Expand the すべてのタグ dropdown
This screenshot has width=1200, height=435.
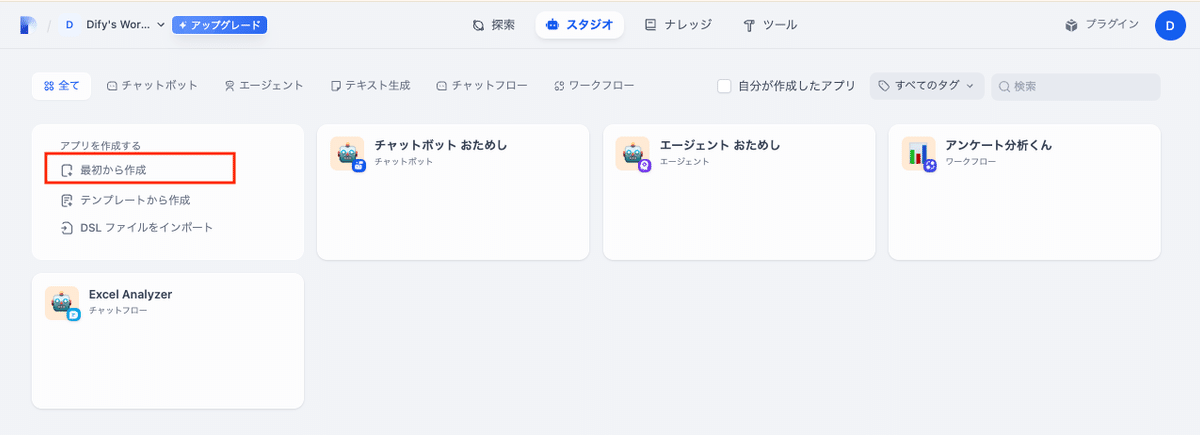pyautogui.click(x=926, y=86)
